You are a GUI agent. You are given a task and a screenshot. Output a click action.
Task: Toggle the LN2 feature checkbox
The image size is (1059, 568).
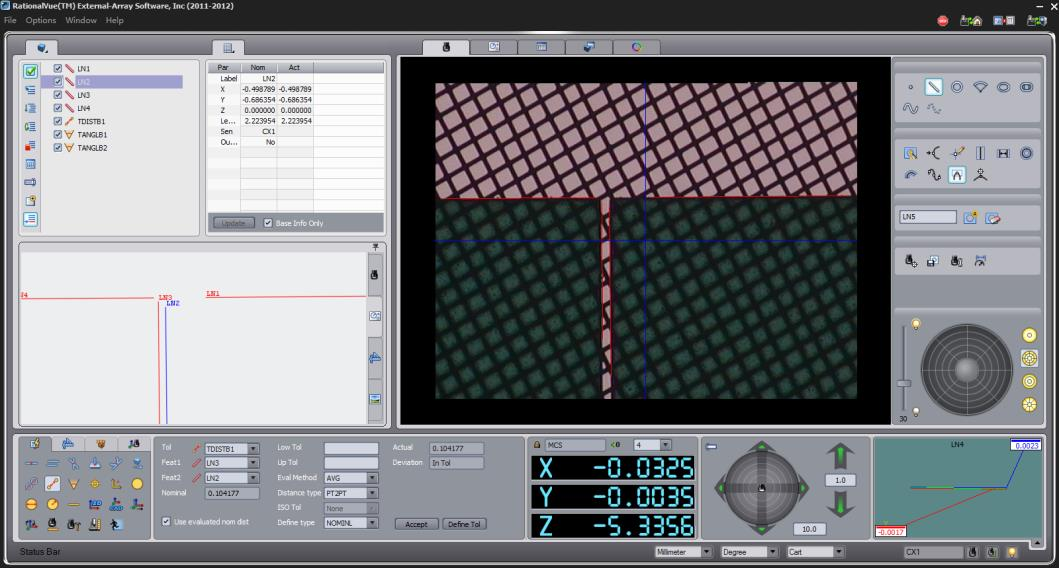[57, 82]
